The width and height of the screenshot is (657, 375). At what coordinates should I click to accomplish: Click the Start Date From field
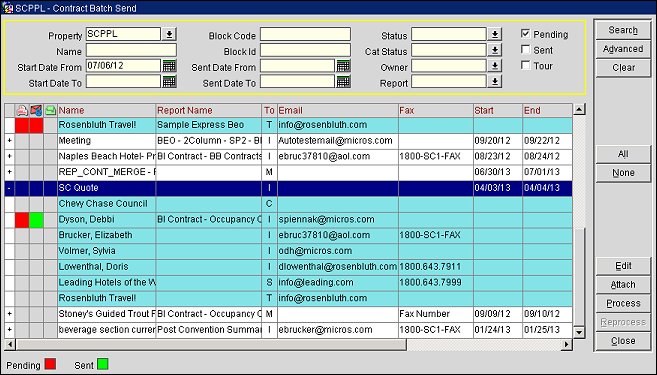123,66
